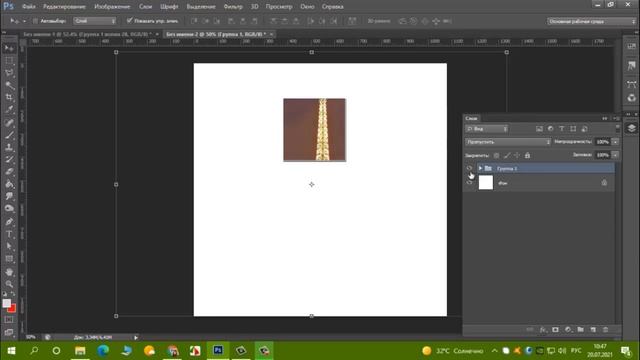Select the Magic Wand tool
The height and width of the screenshot is (360, 640).
click(9, 85)
